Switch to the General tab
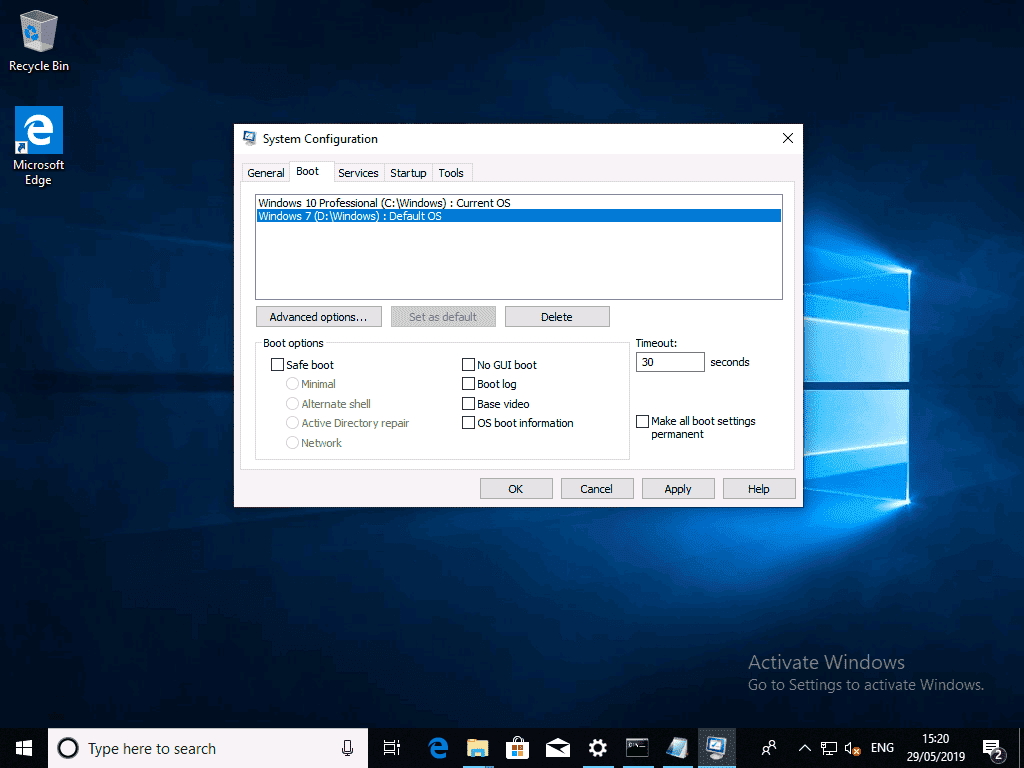 tap(266, 173)
